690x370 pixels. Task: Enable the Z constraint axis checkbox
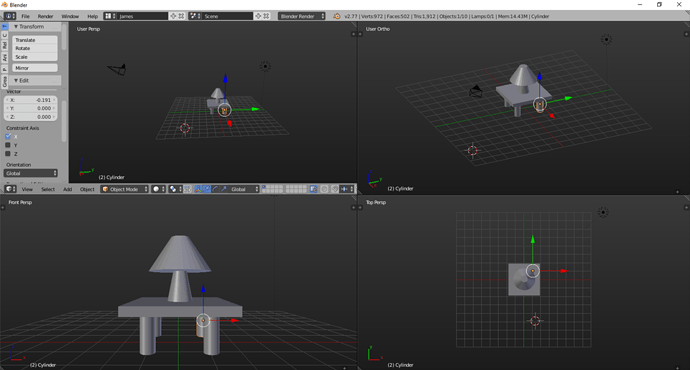(x=8, y=154)
